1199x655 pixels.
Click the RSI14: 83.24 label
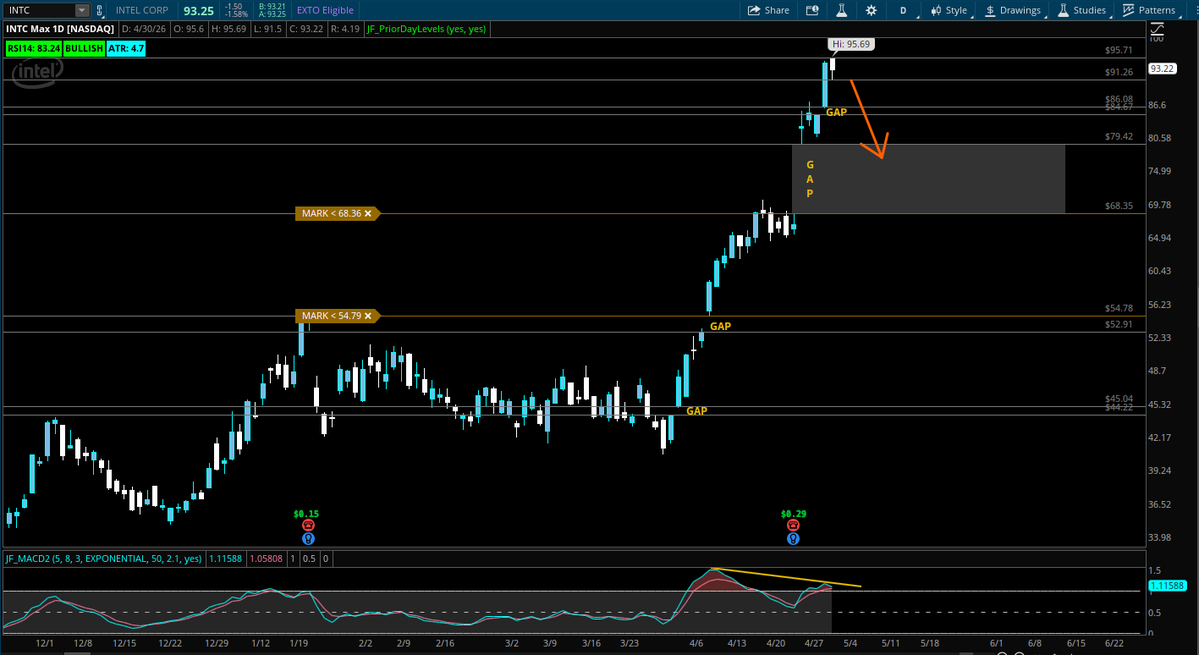(33, 48)
